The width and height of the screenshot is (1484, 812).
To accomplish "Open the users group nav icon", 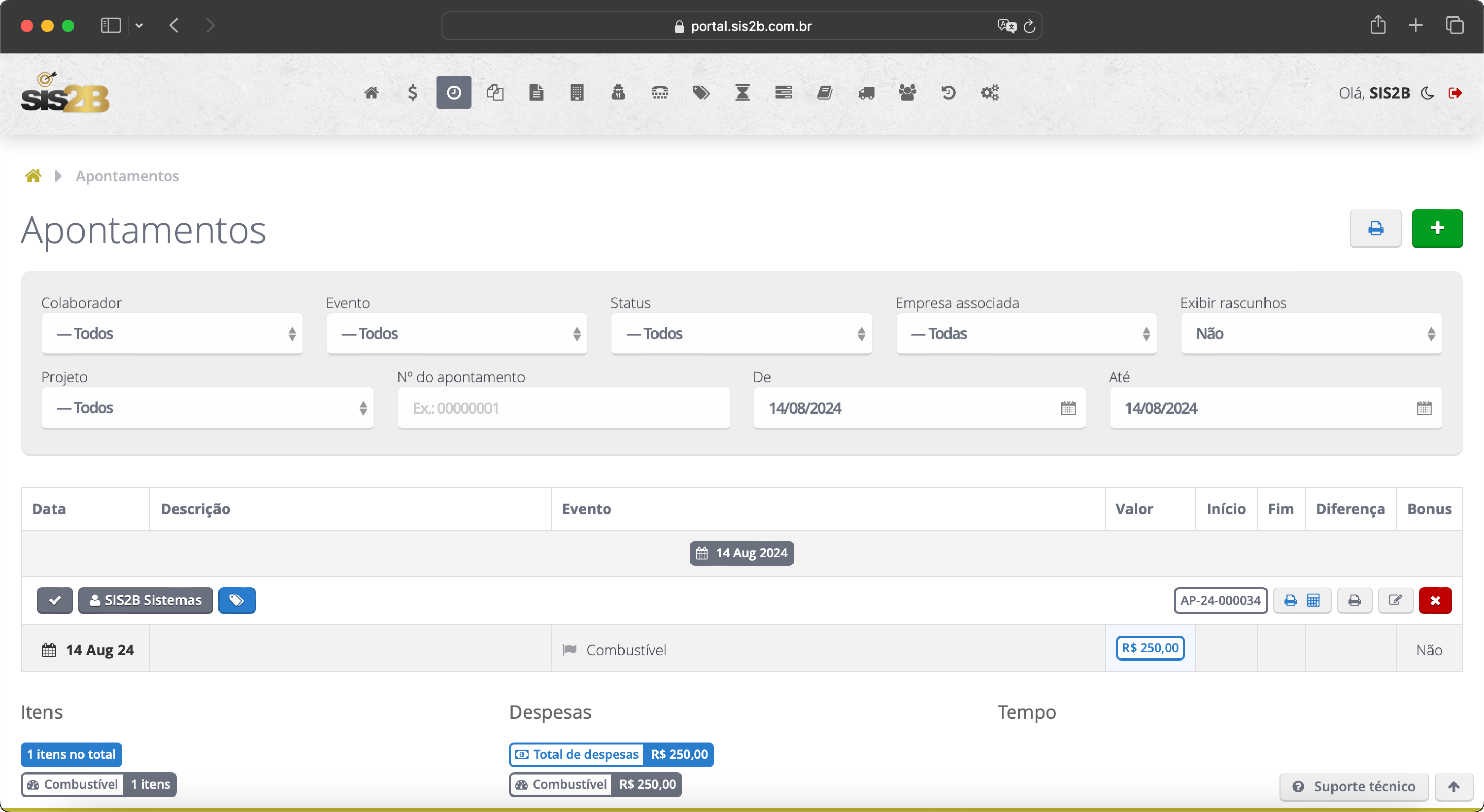I will (907, 93).
